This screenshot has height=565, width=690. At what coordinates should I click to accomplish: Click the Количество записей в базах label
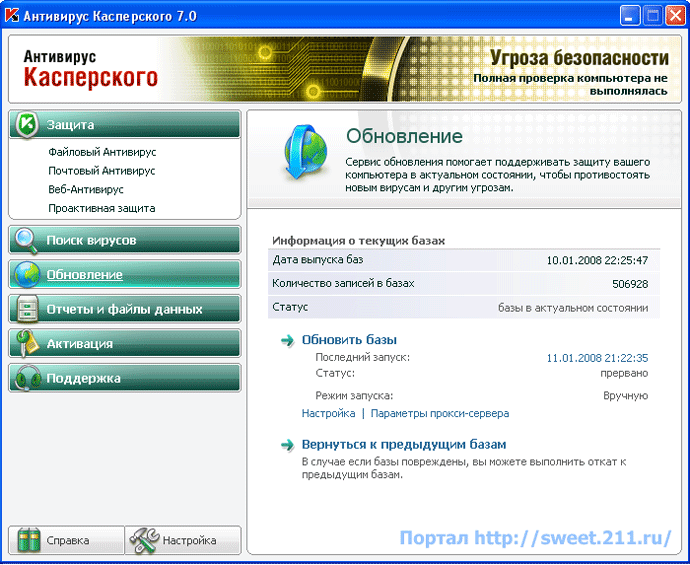tap(343, 283)
